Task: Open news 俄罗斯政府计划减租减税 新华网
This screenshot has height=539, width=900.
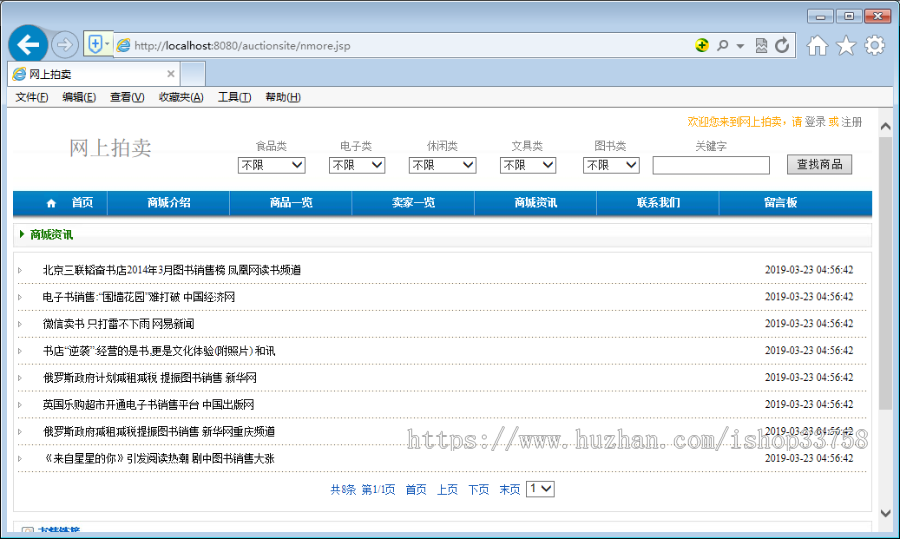Action: tap(150, 378)
